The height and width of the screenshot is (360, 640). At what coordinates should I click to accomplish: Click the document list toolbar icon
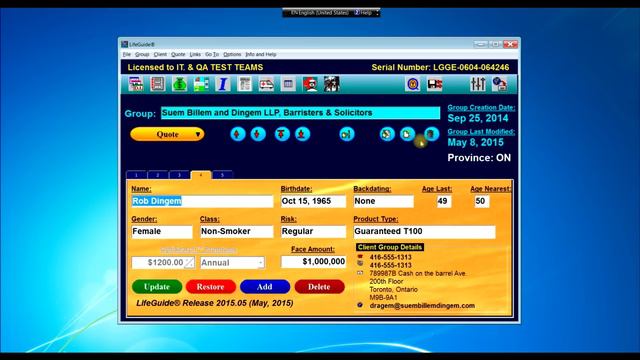pyautogui.click(x=244, y=84)
